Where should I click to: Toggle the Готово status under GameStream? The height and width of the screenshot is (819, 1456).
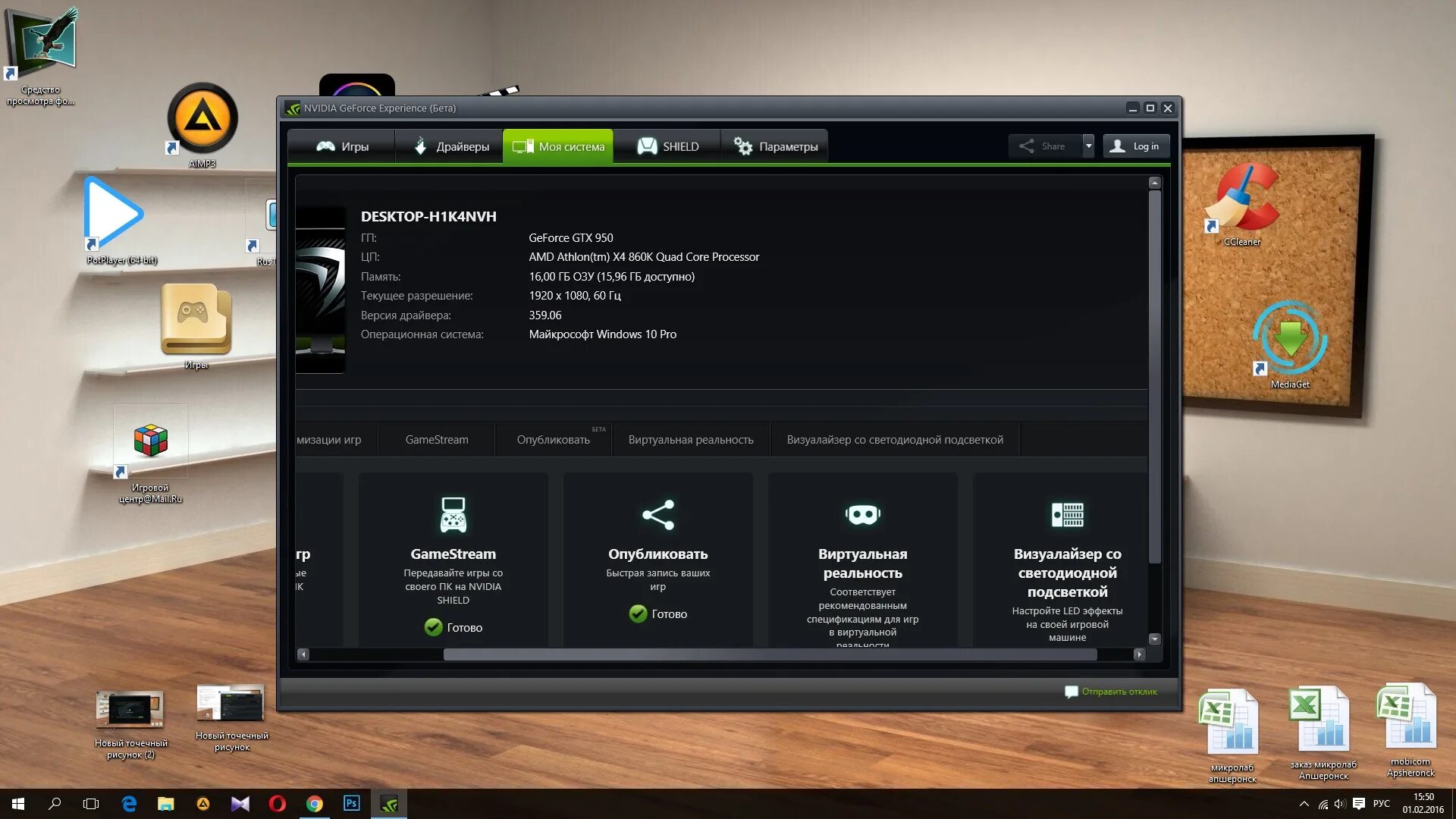[433, 627]
